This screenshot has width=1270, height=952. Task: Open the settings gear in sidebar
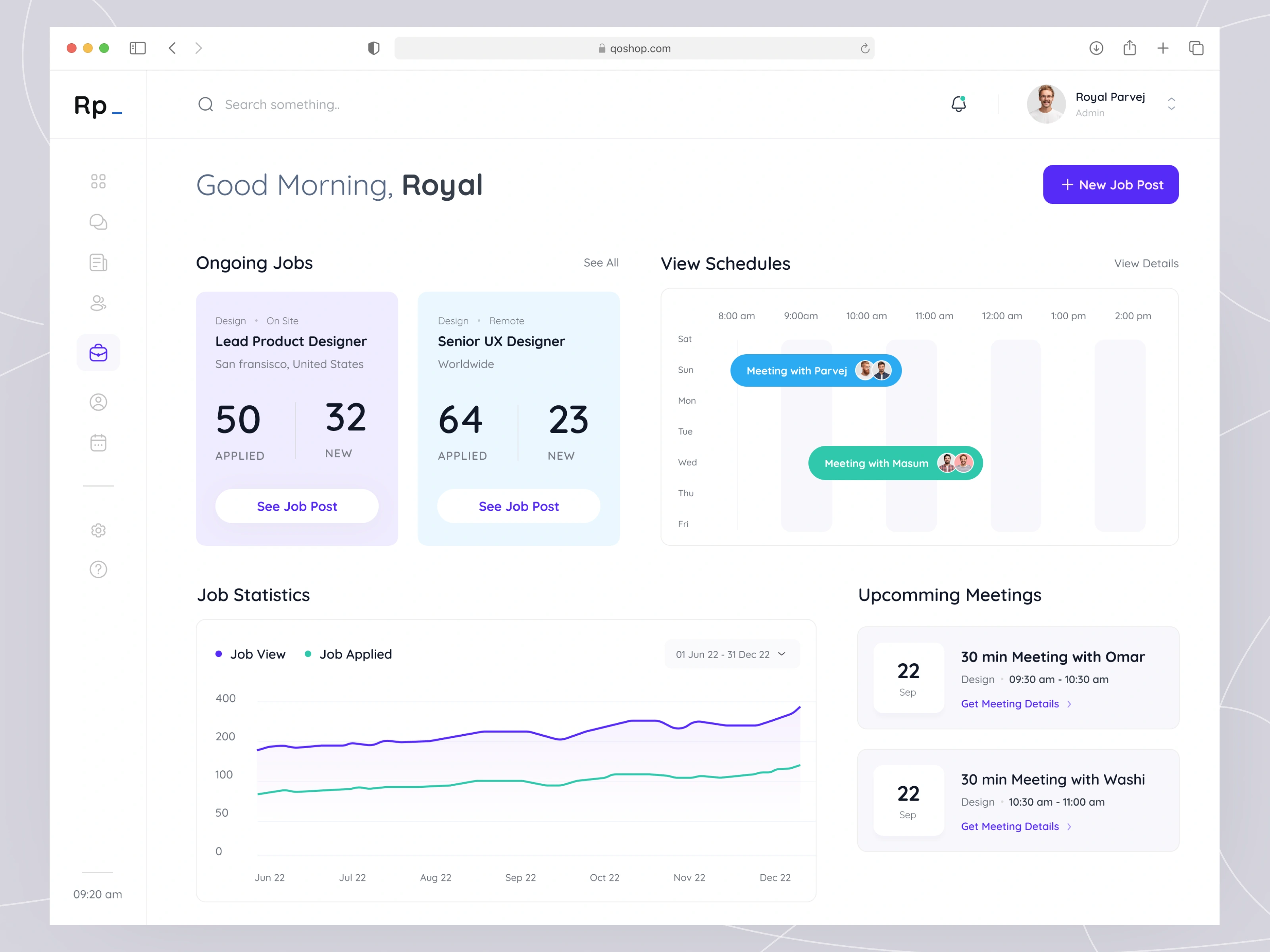coord(98,530)
